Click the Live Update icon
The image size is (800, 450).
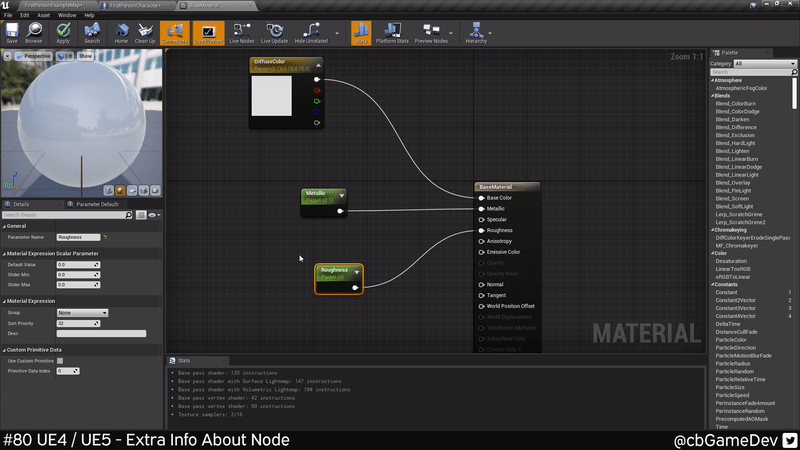(274, 33)
